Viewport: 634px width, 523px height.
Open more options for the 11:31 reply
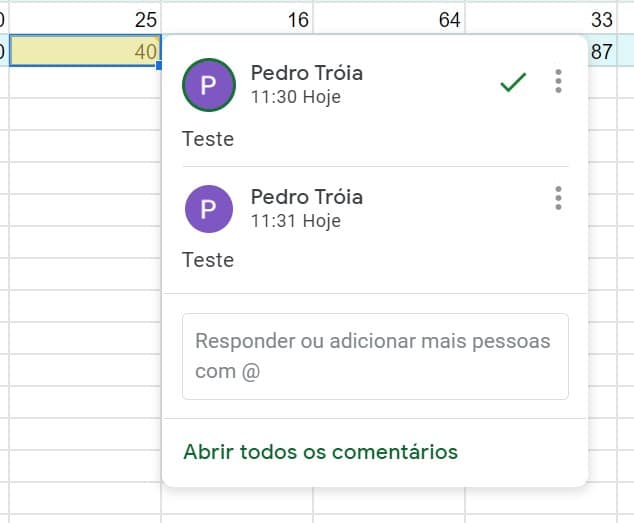tap(558, 198)
